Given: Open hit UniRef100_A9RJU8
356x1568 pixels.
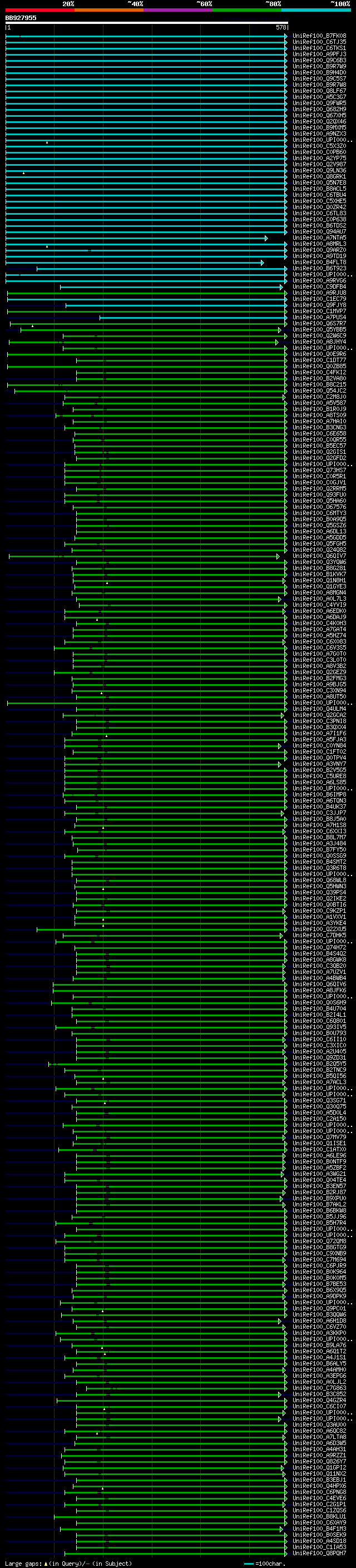Looking at the screenshot, I should (319, 293).
